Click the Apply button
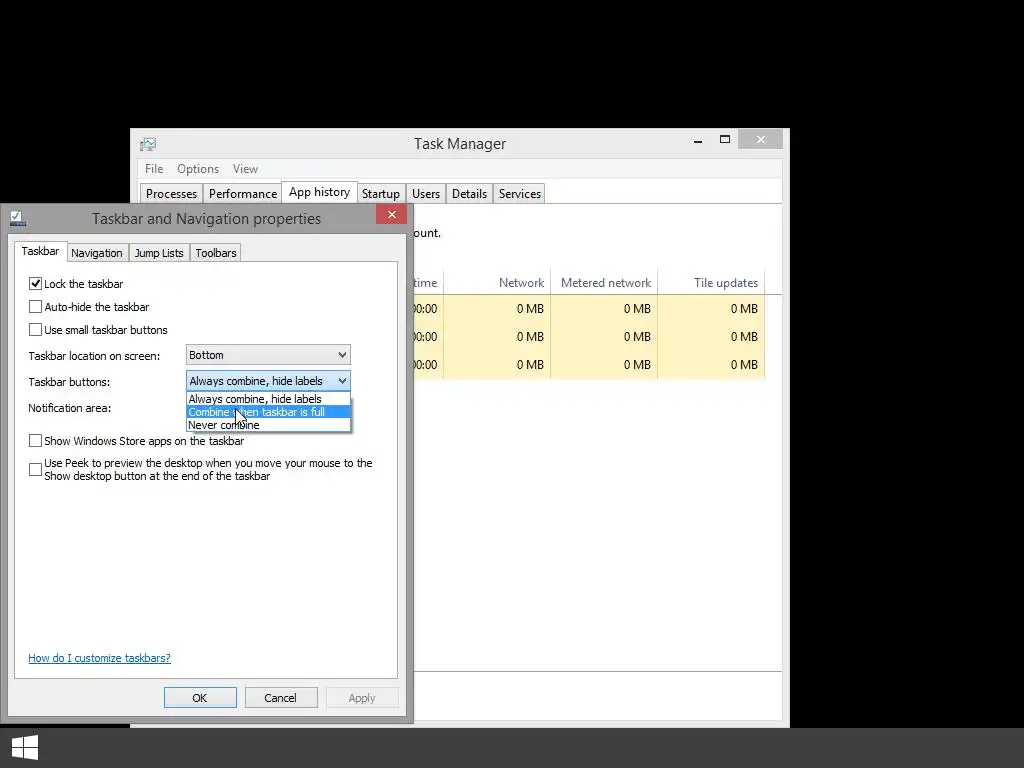 point(362,697)
